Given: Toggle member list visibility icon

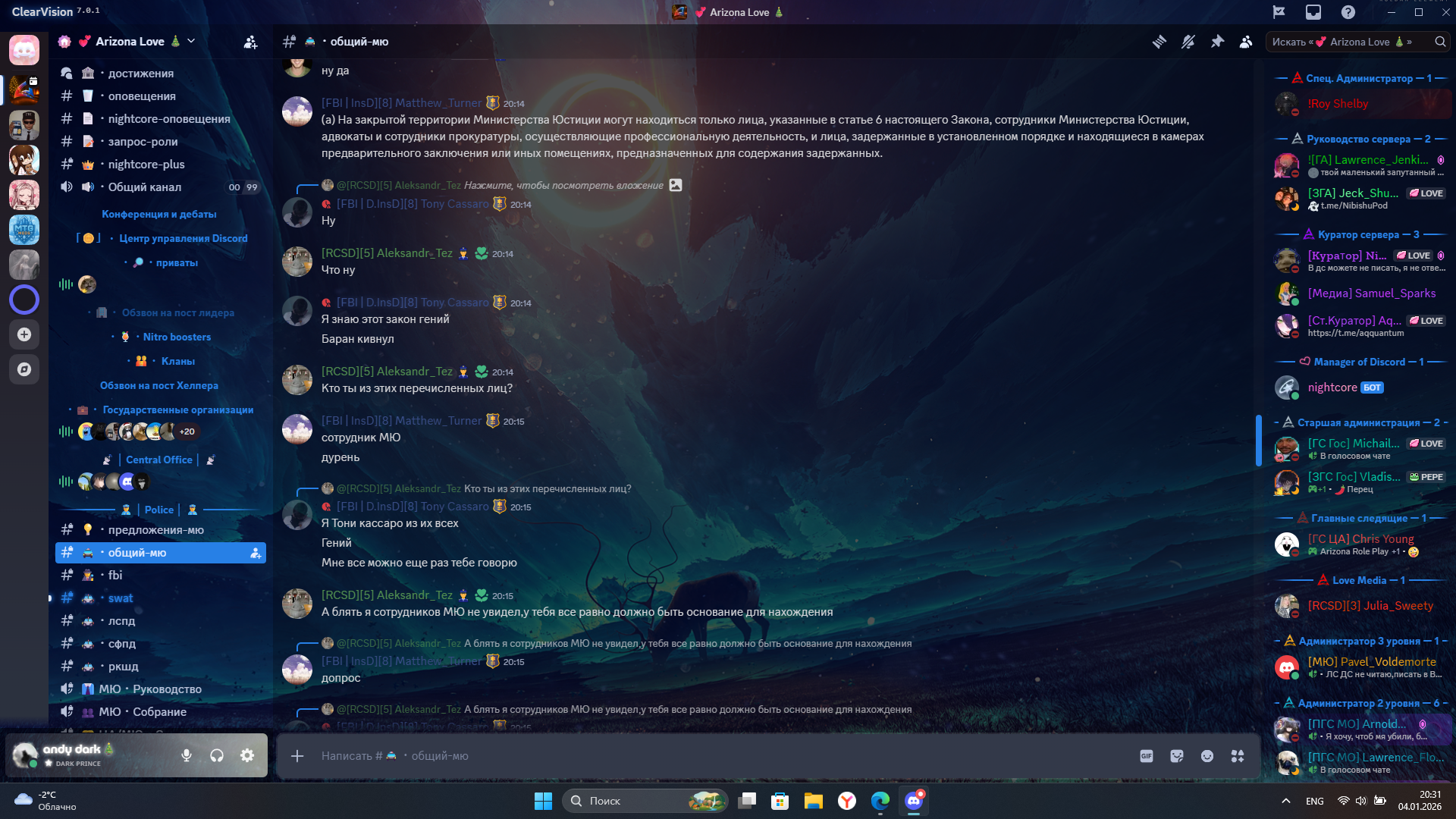Looking at the screenshot, I should [1246, 42].
